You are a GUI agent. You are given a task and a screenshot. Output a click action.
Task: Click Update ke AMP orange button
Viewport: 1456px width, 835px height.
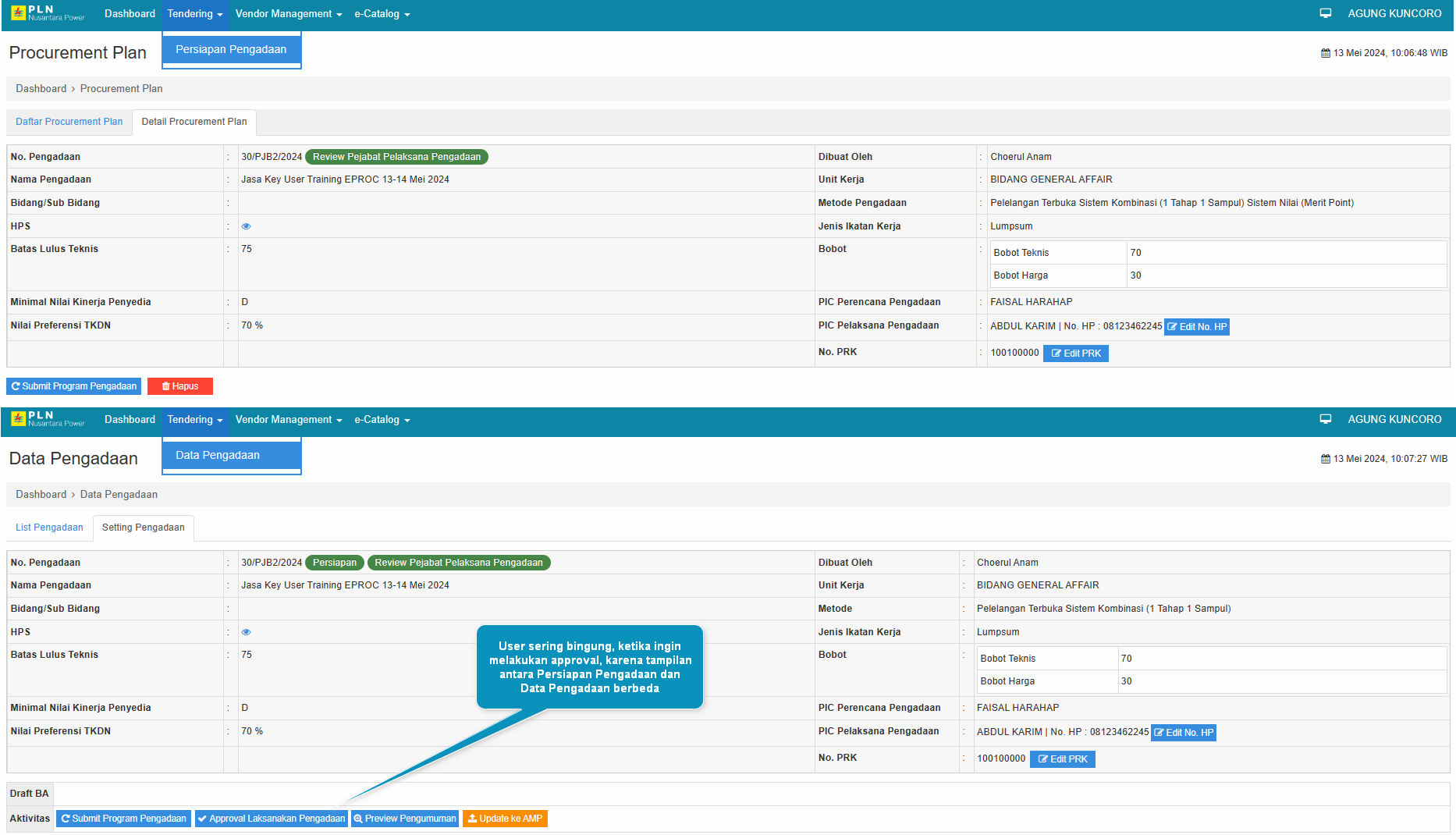tap(505, 819)
